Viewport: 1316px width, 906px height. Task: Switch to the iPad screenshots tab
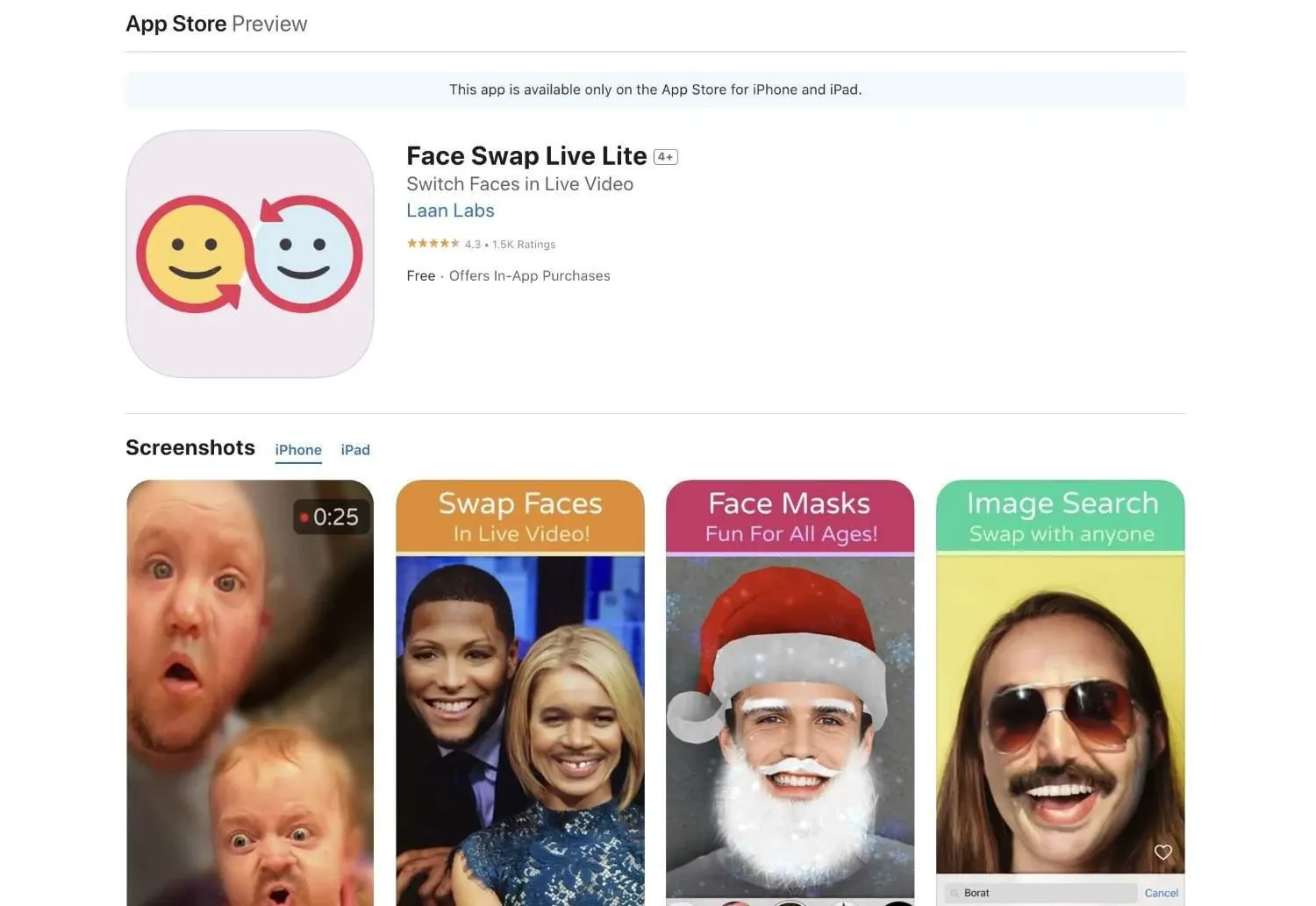coord(355,450)
